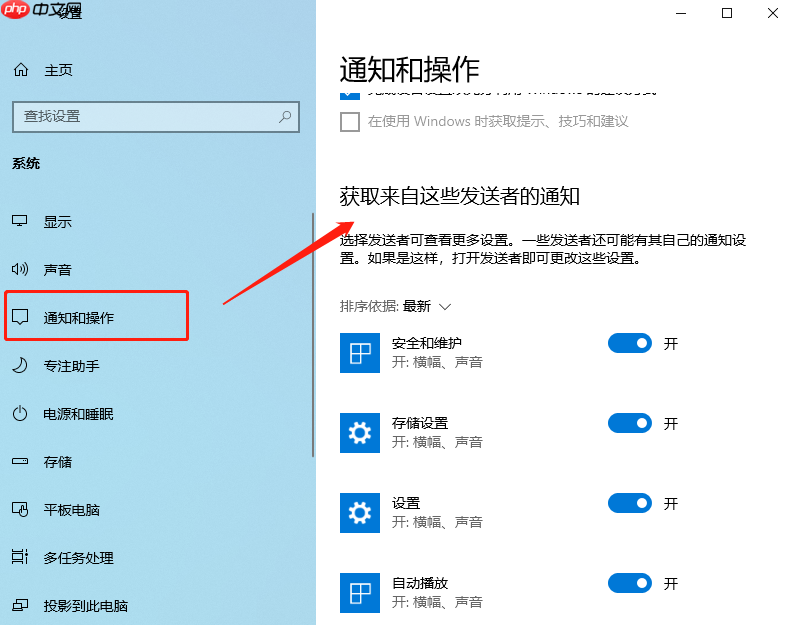788x625 pixels.
Task: Turn off 安全和维护 notifications toggle
Action: pos(629,343)
